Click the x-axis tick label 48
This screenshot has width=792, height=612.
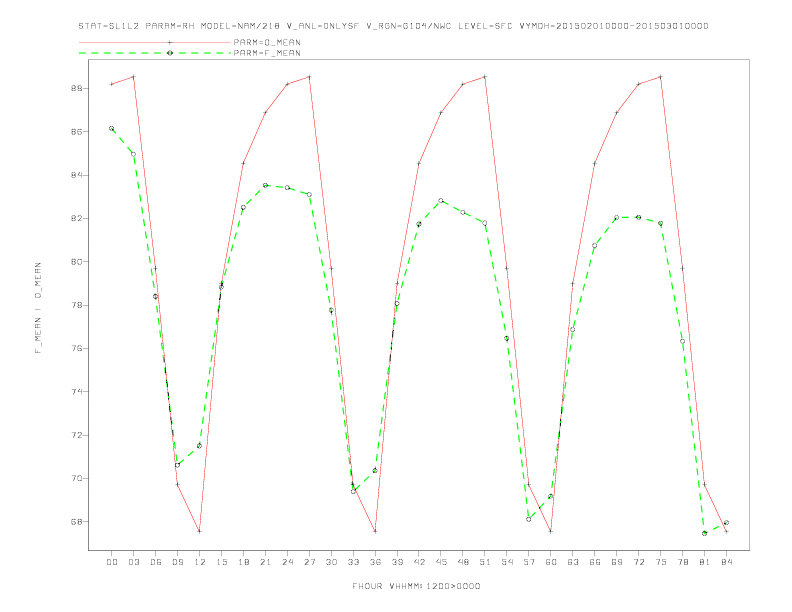click(x=463, y=562)
